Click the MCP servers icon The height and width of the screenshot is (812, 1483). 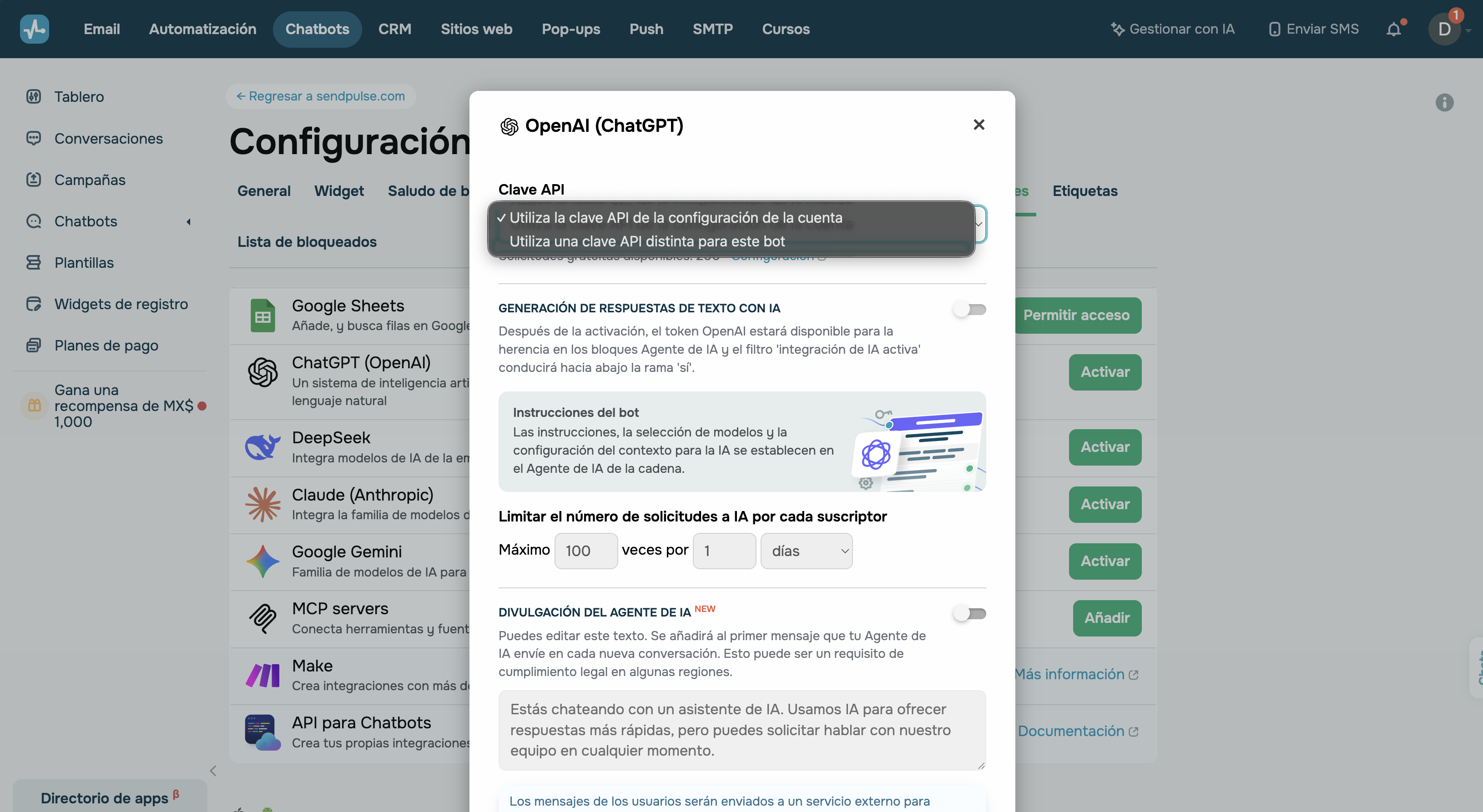pyautogui.click(x=262, y=618)
